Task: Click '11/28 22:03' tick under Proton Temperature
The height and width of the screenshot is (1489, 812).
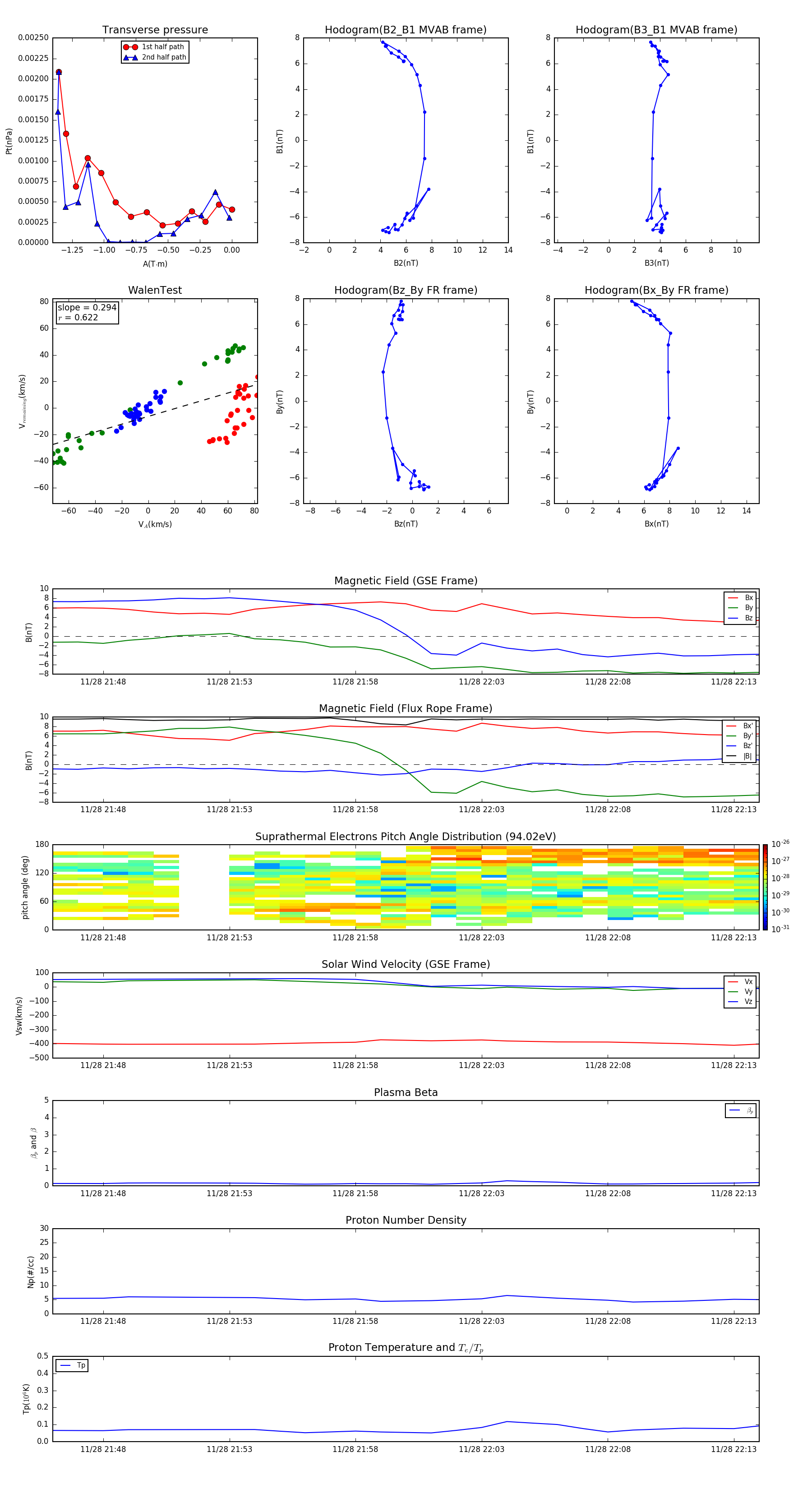Action: click(x=481, y=1449)
